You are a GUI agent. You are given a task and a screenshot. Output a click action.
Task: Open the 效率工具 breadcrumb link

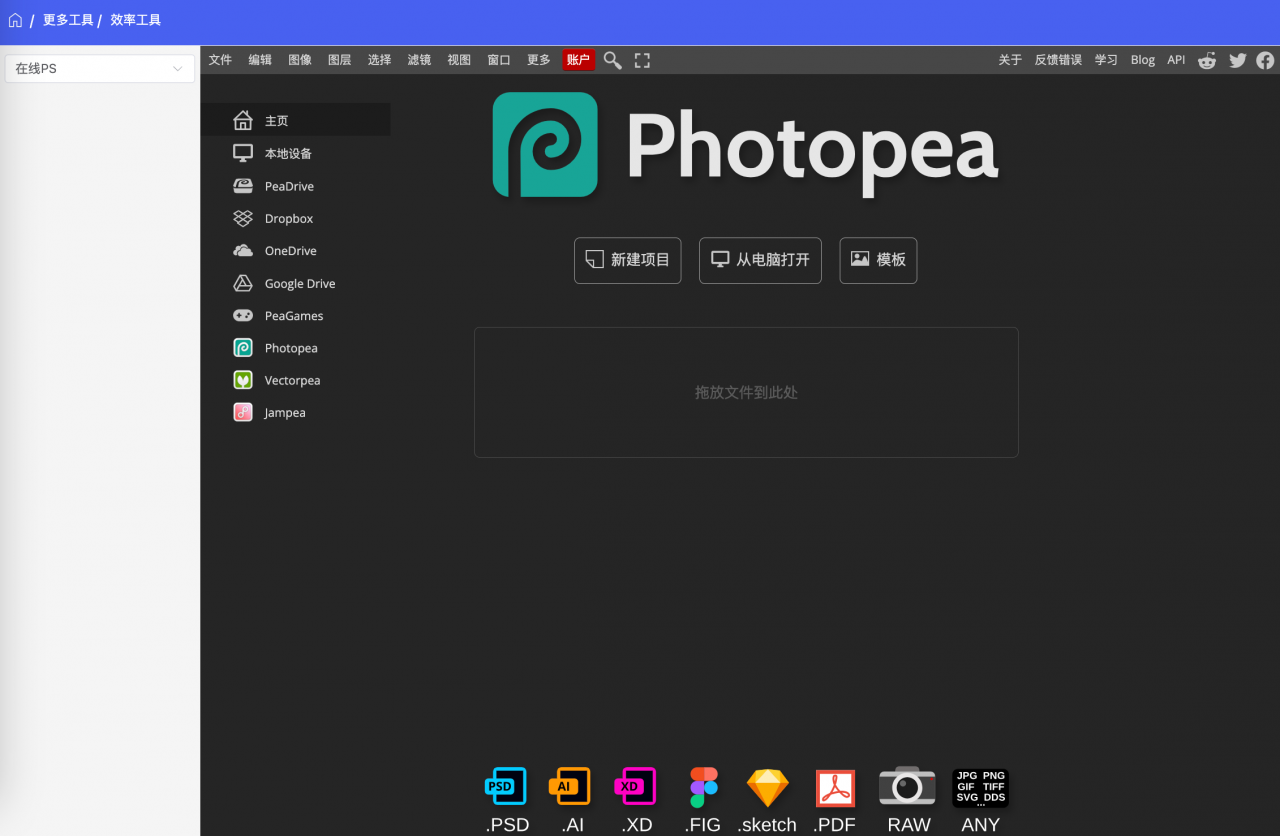tap(136, 20)
